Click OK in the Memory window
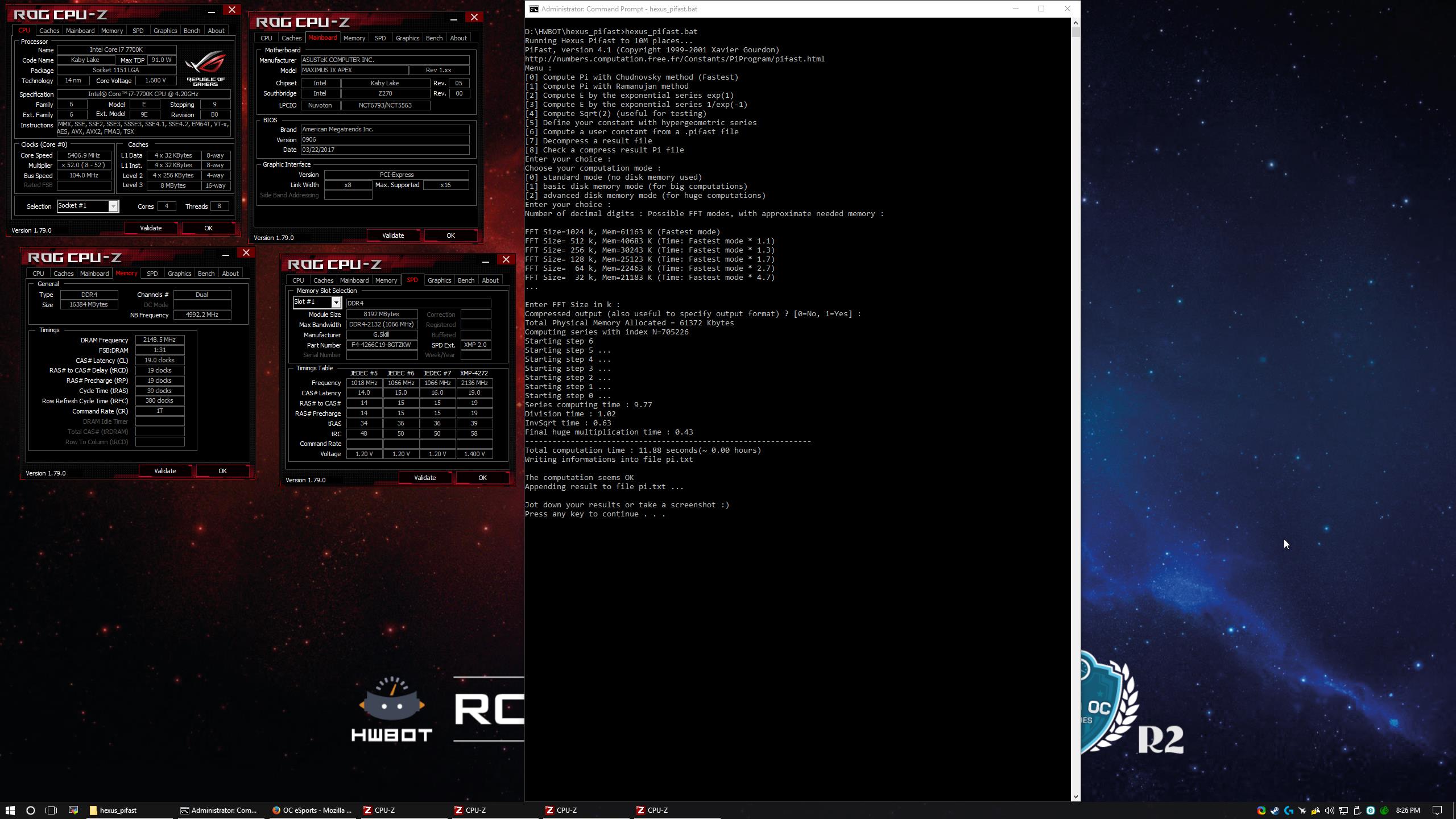 click(x=222, y=471)
